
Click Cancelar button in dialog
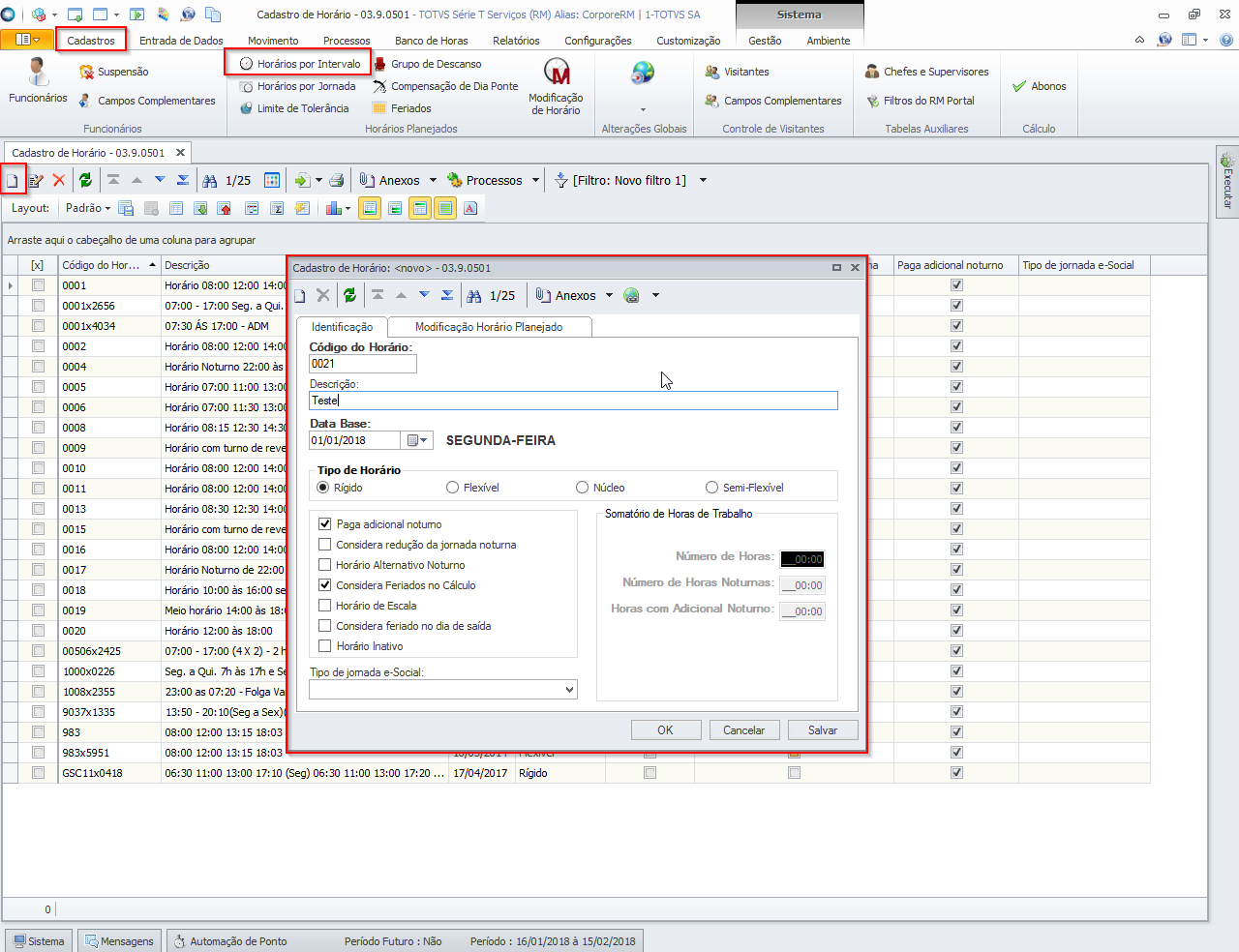(x=744, y=730)
